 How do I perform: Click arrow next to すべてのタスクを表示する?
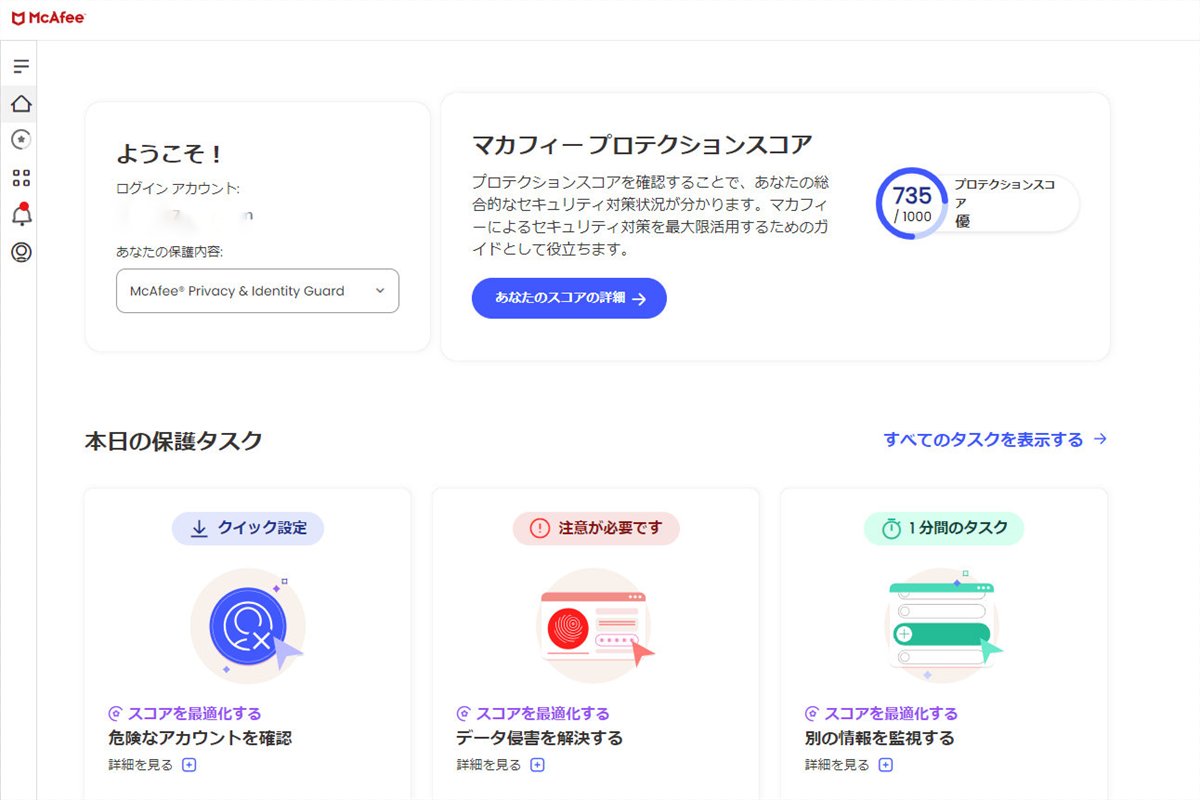click(x=1100, y=439)
